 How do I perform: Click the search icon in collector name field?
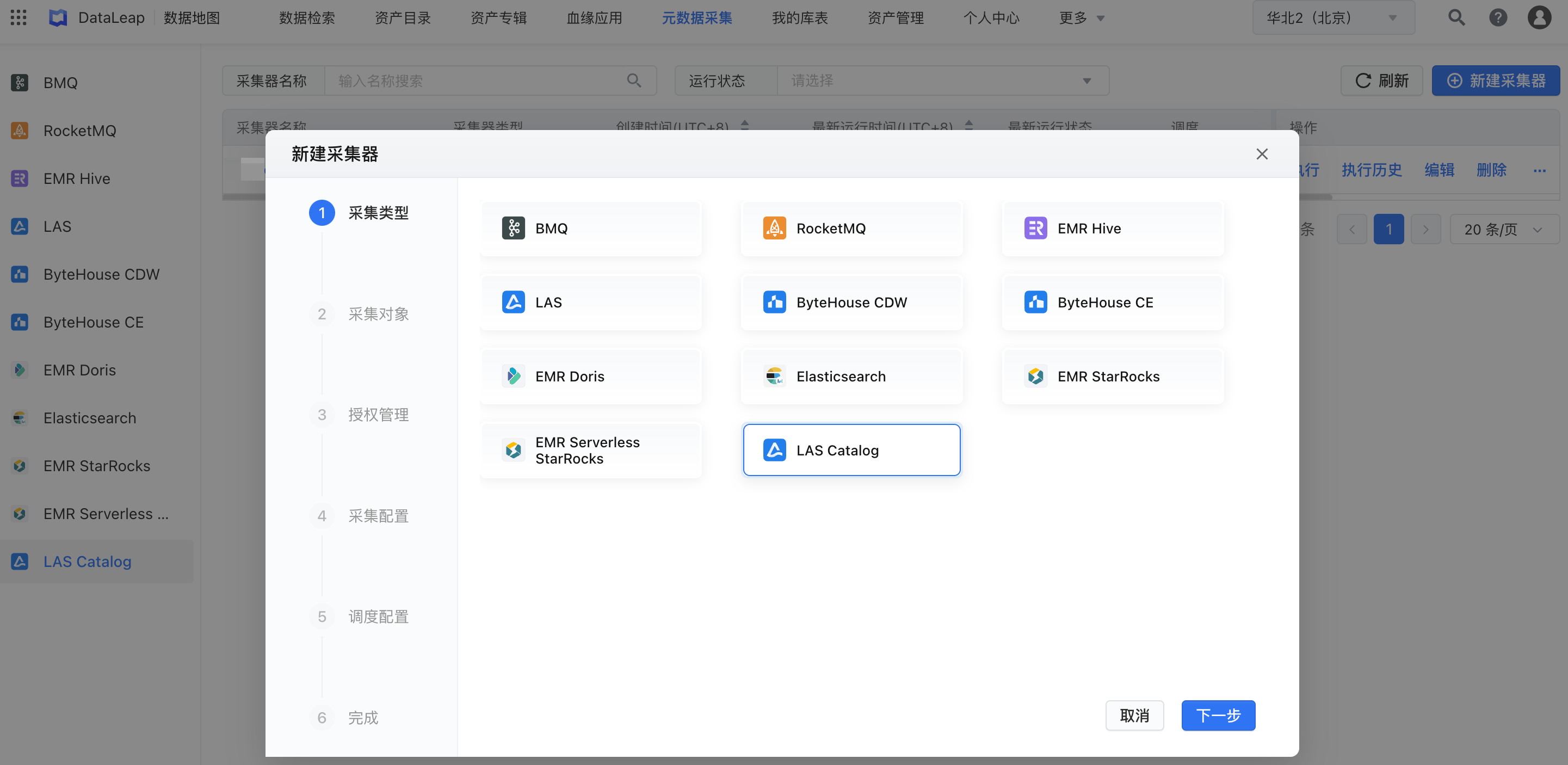pyautogui.click(x=634, y=81)
